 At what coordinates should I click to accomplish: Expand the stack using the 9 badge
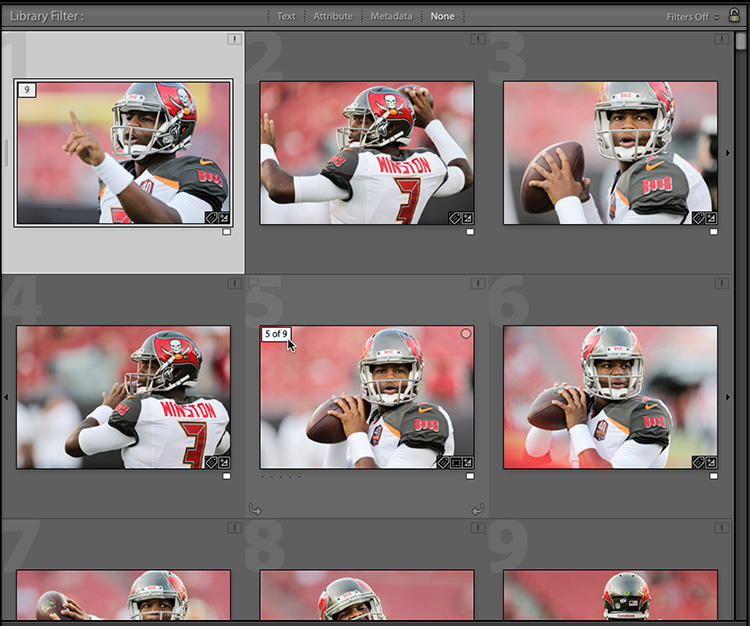tap(27, 89)
